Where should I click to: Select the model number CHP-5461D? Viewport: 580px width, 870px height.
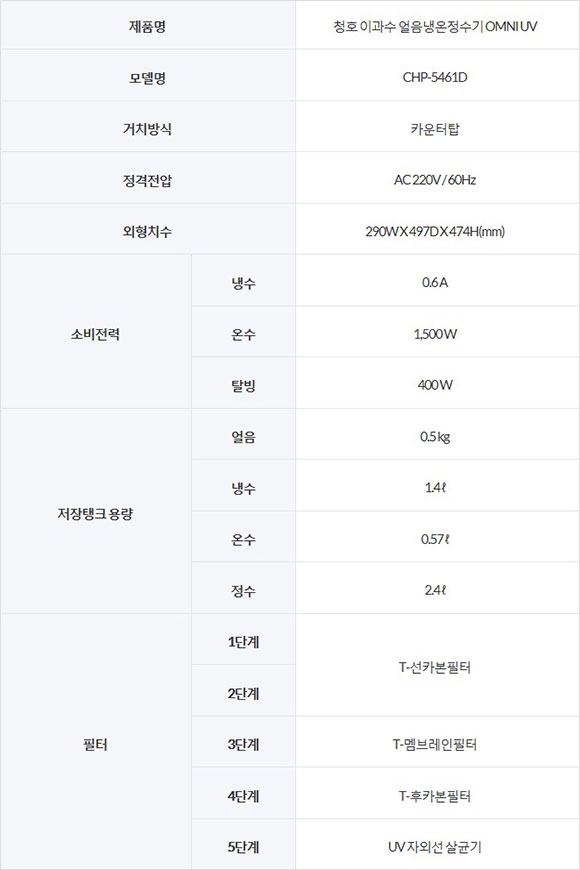[x=435, y=77]
